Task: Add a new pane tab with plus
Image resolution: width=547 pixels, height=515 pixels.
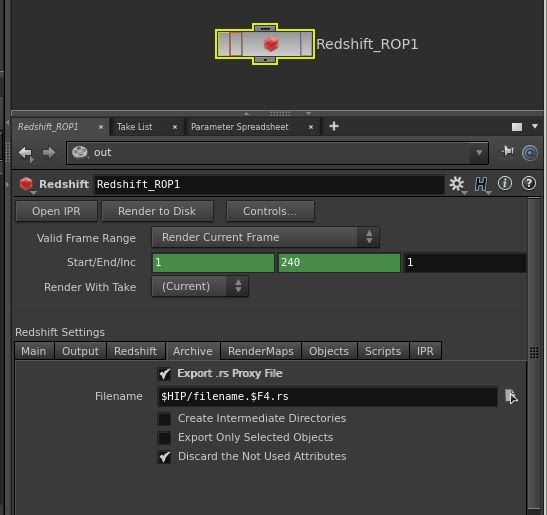Action: tap(334, 126)
